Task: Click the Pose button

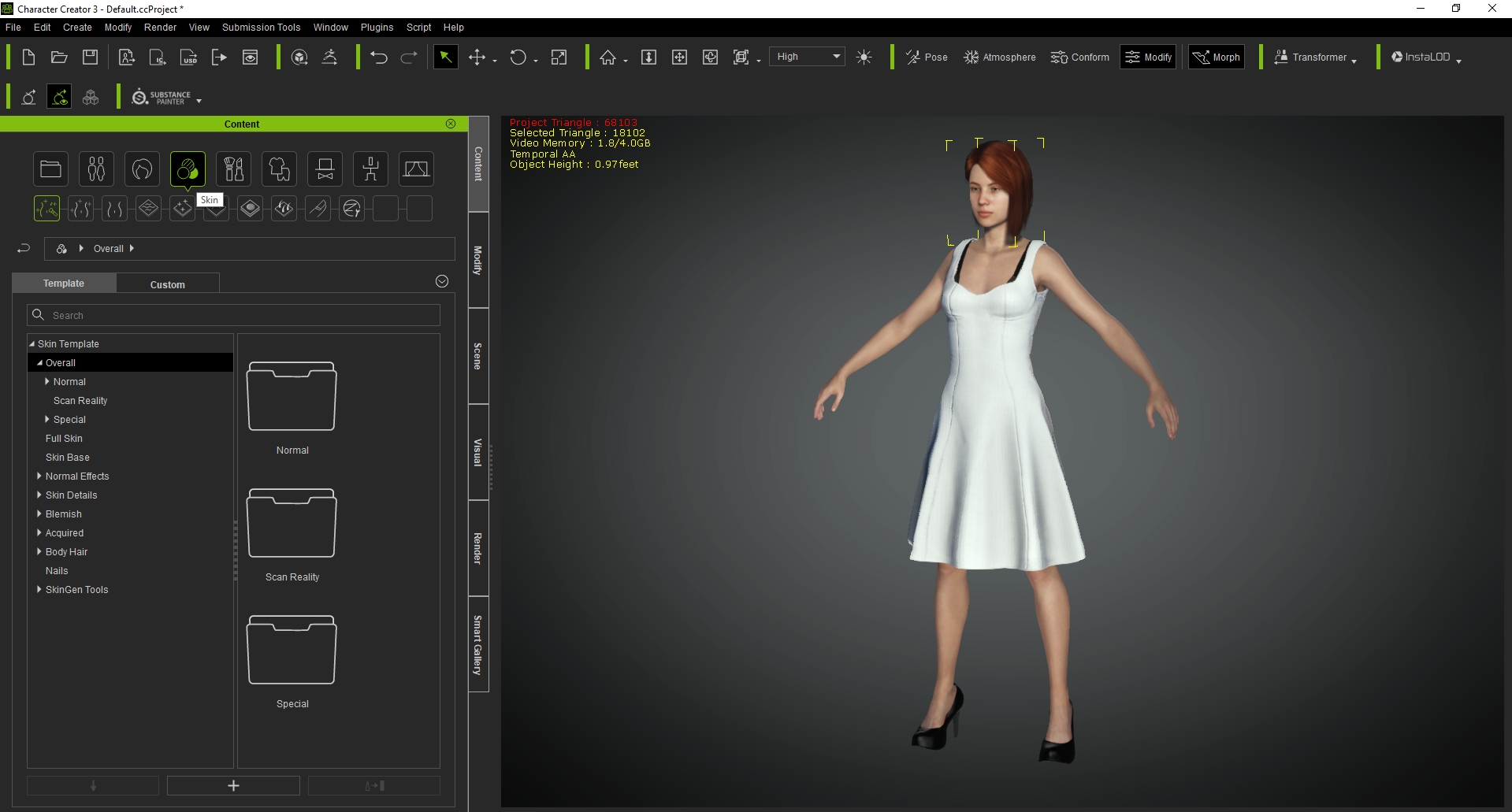Action: coord(927,57)
